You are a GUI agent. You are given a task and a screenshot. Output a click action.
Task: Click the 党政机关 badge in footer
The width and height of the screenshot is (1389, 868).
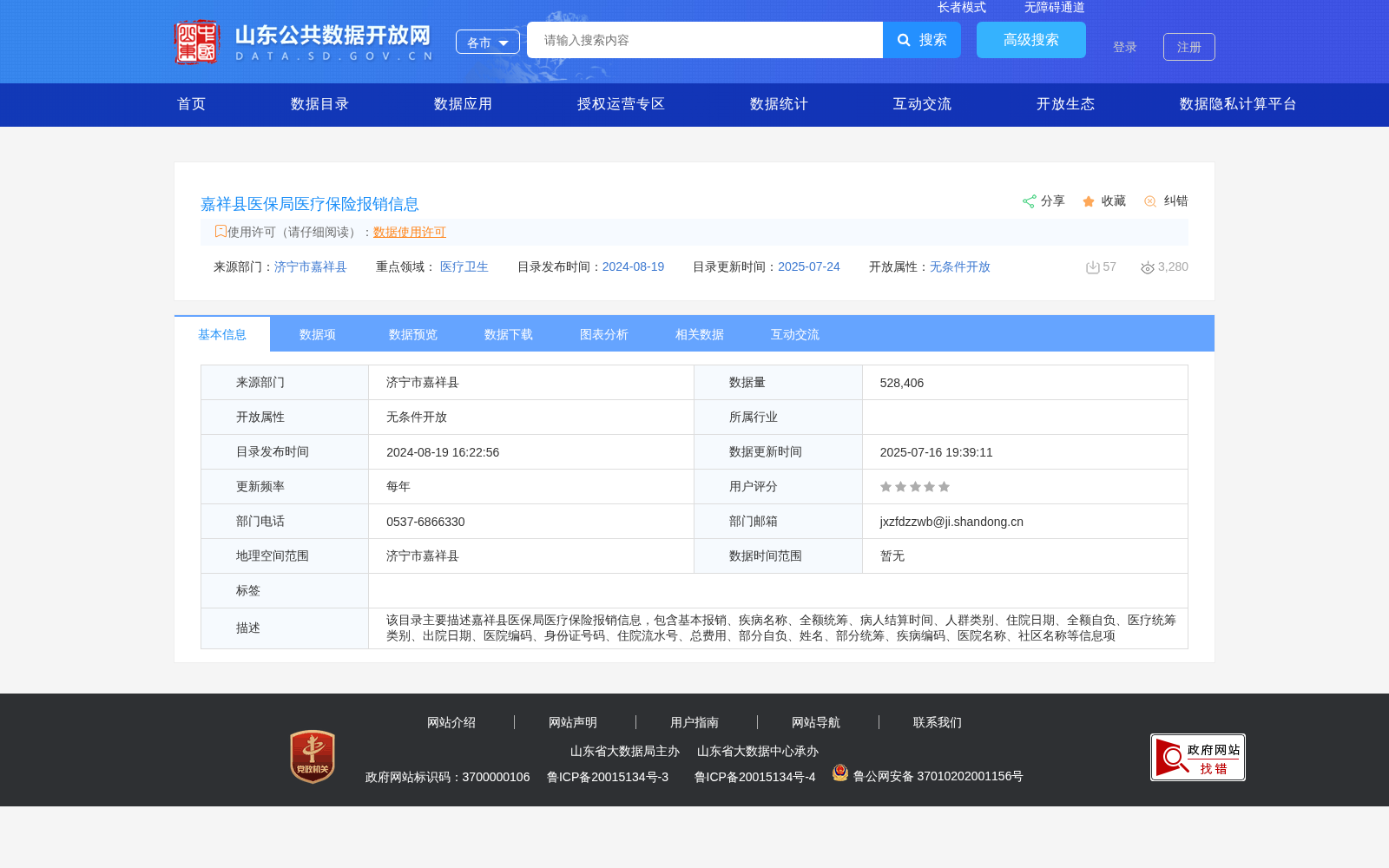(x=313, y=757)
